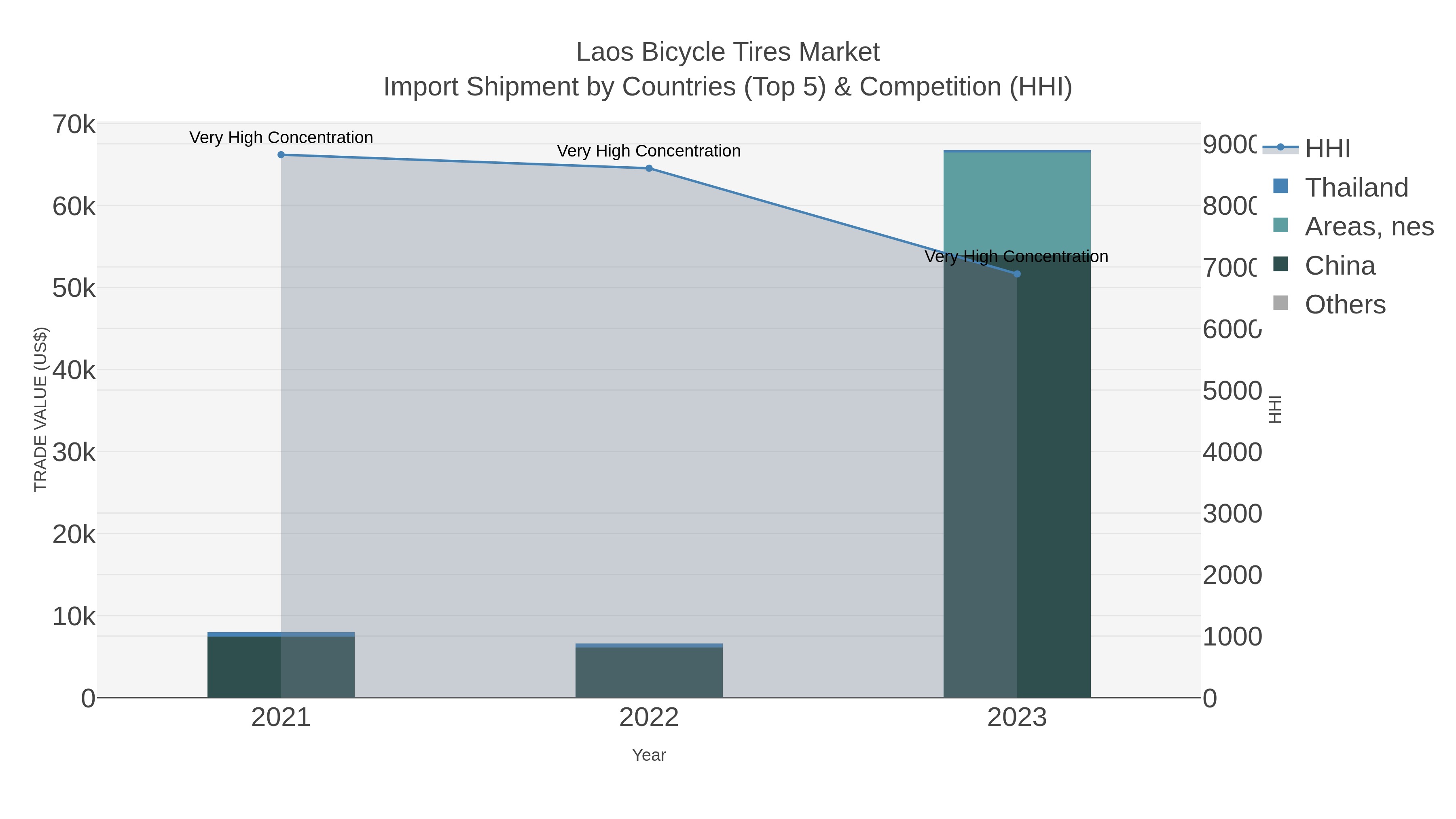Viewport: 1456px width, 819px height.
Task: Click the Laos Bicycle Tires Market title
Action: click(x=728, y=52)
